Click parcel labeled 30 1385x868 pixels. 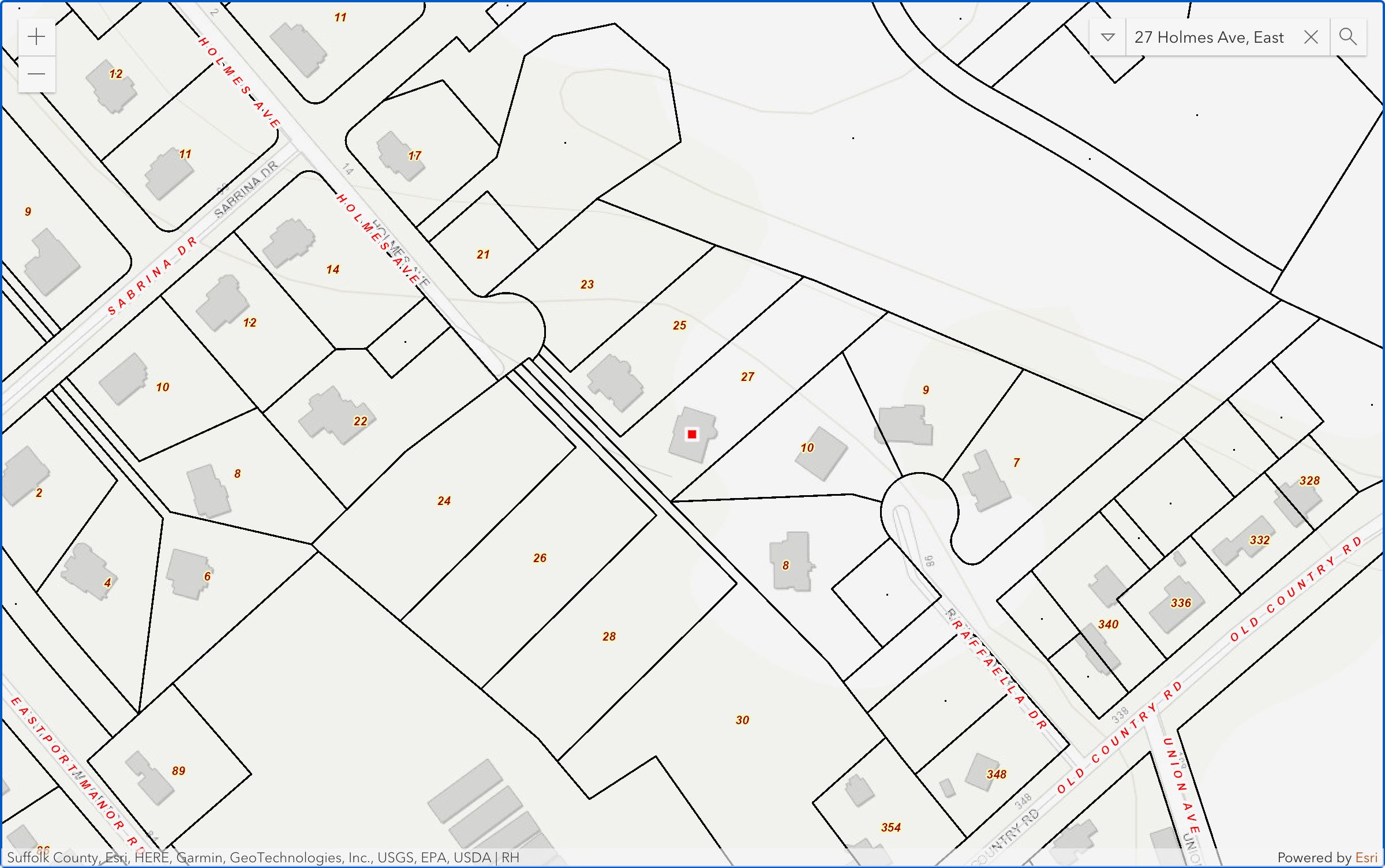[x=742, y=720]
